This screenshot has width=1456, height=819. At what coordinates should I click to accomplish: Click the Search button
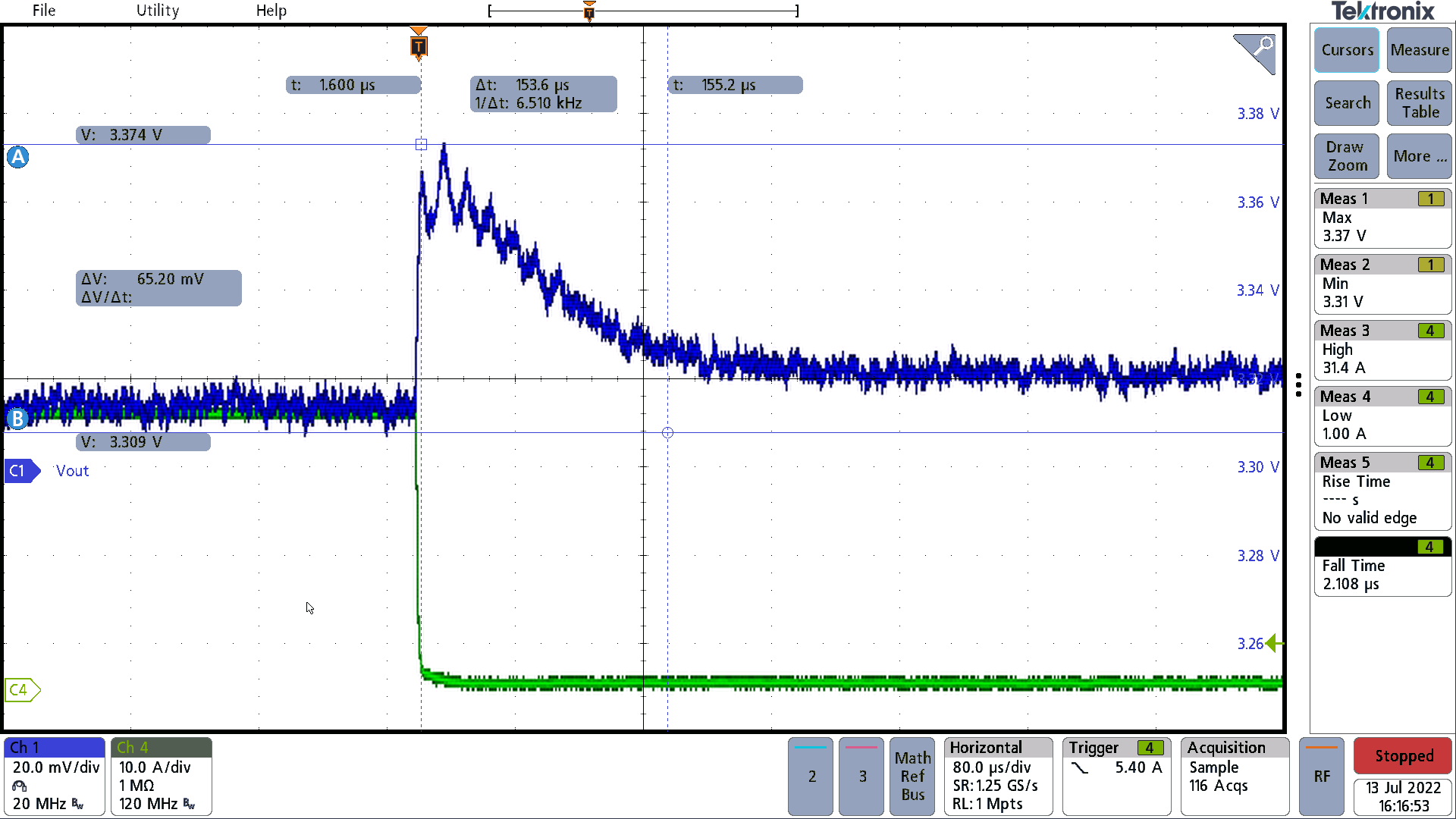point(1347,103)
